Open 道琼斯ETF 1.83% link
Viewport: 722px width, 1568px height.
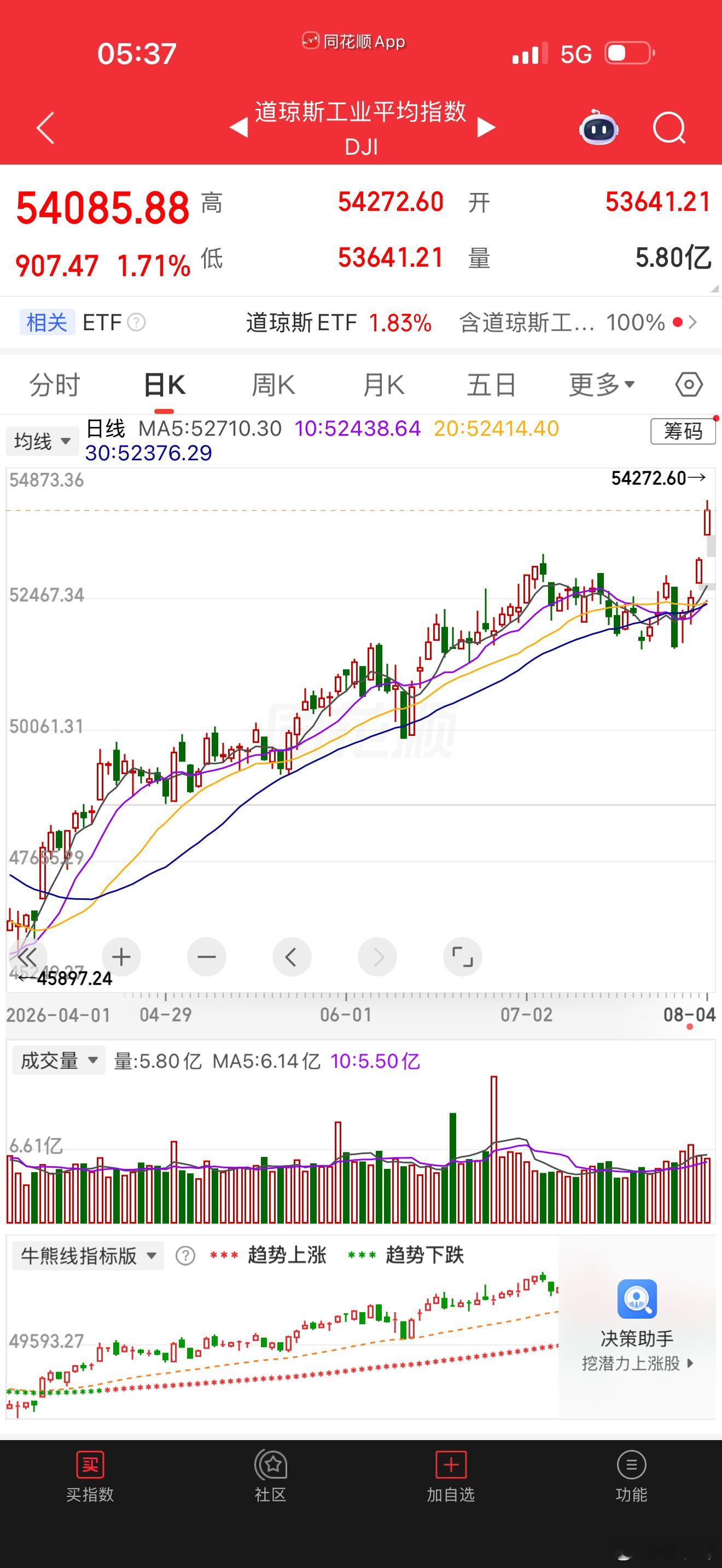point(339,322)
